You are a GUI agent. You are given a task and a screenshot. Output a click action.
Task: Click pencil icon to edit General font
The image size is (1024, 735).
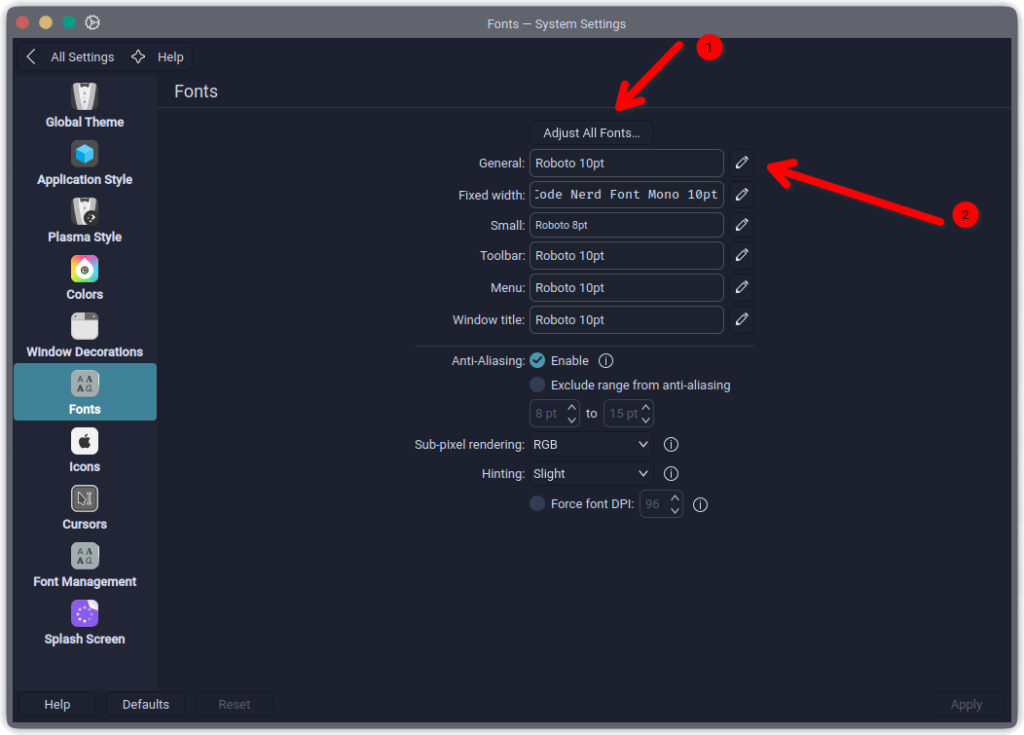(742, 163)
